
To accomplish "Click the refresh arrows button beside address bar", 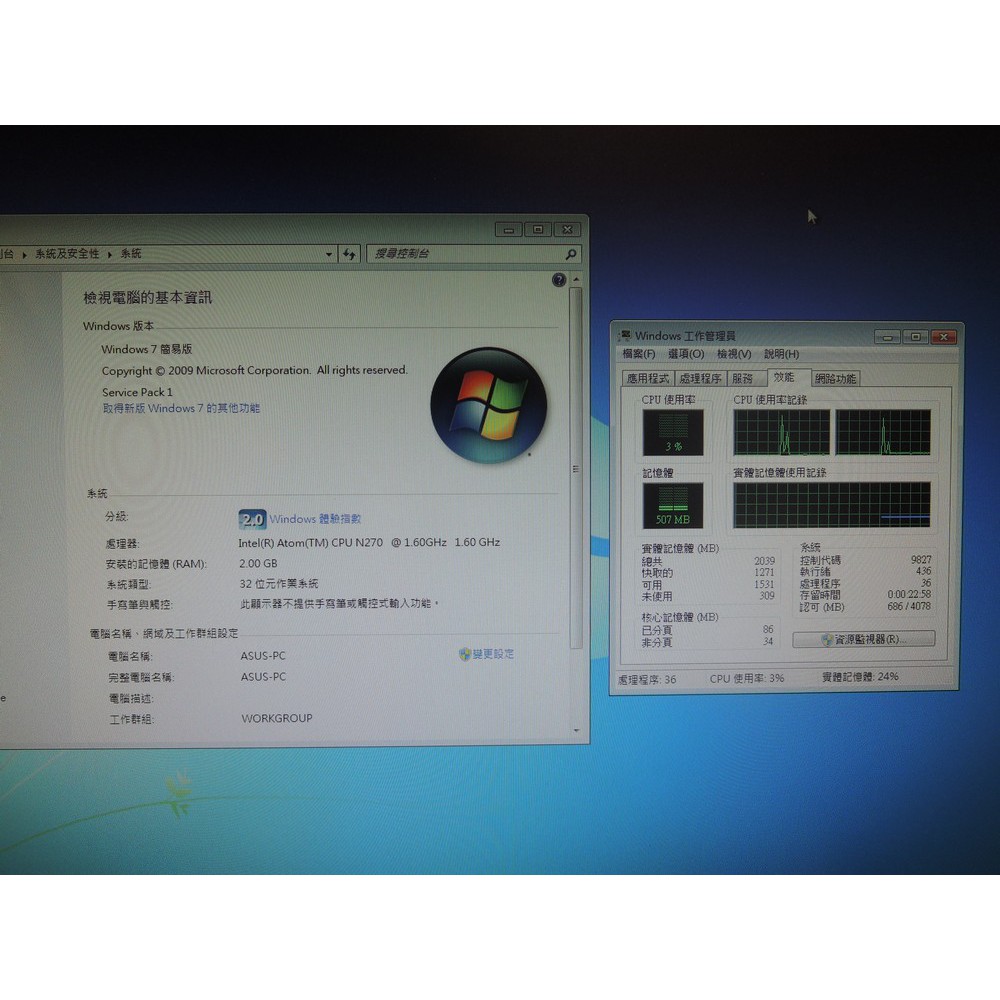I will tap(349, 254).
